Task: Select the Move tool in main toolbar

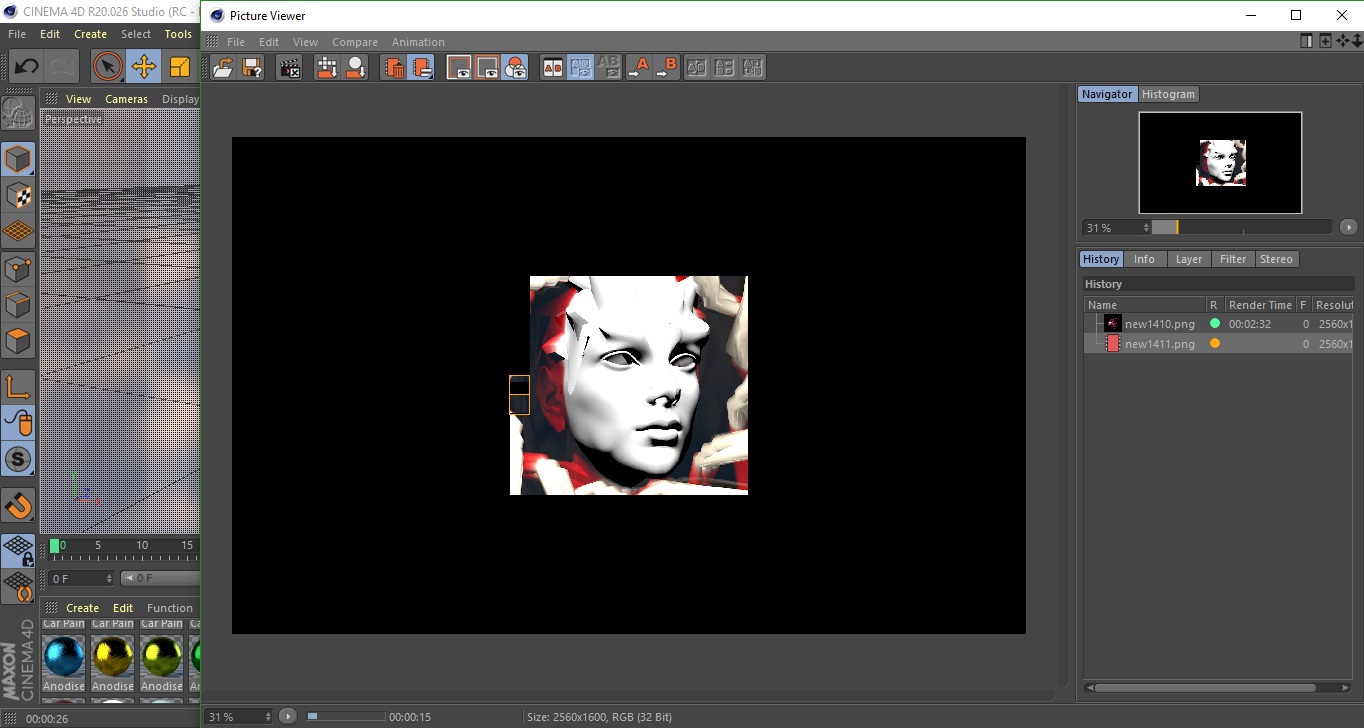Action: (143, 67)
